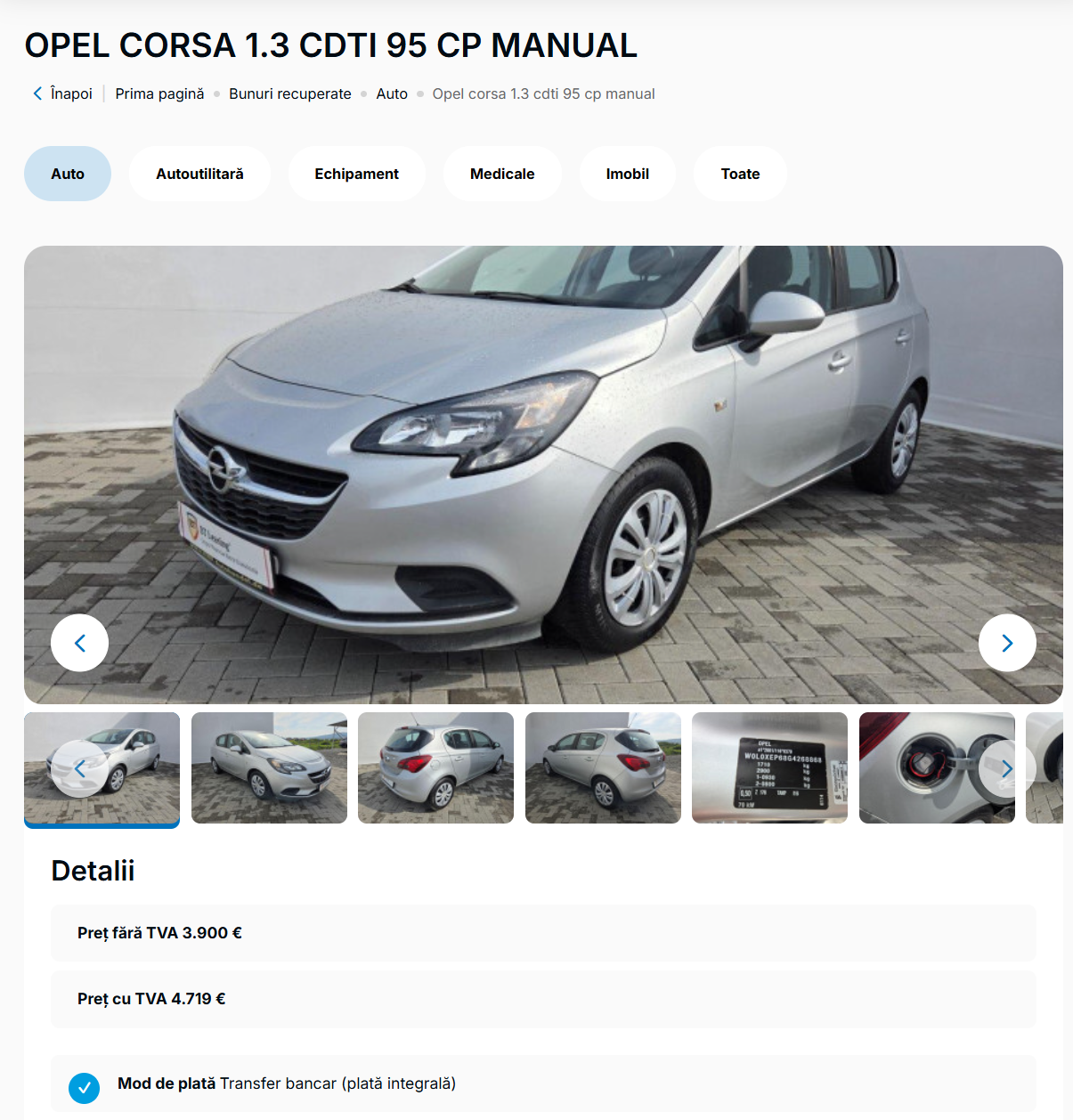Follow the Auto breadcrumb link
Viewport: 1073px width, 1120px height.
392,93
